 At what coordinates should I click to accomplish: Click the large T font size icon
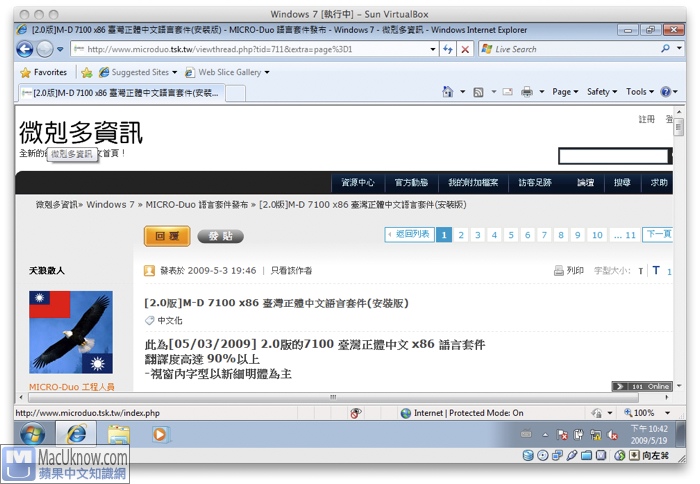[656, 270]
